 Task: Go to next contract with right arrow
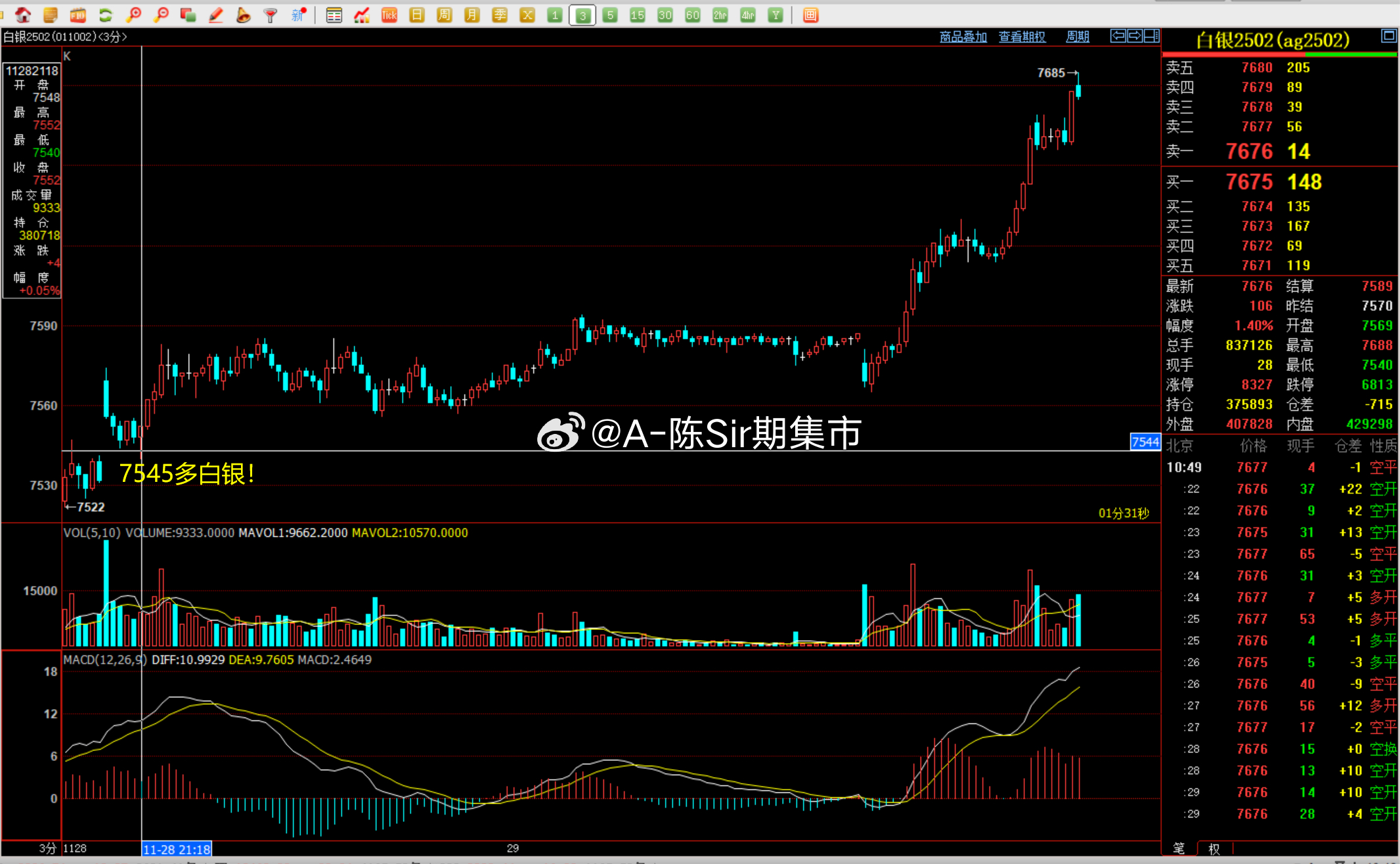tap(1135, 36)
